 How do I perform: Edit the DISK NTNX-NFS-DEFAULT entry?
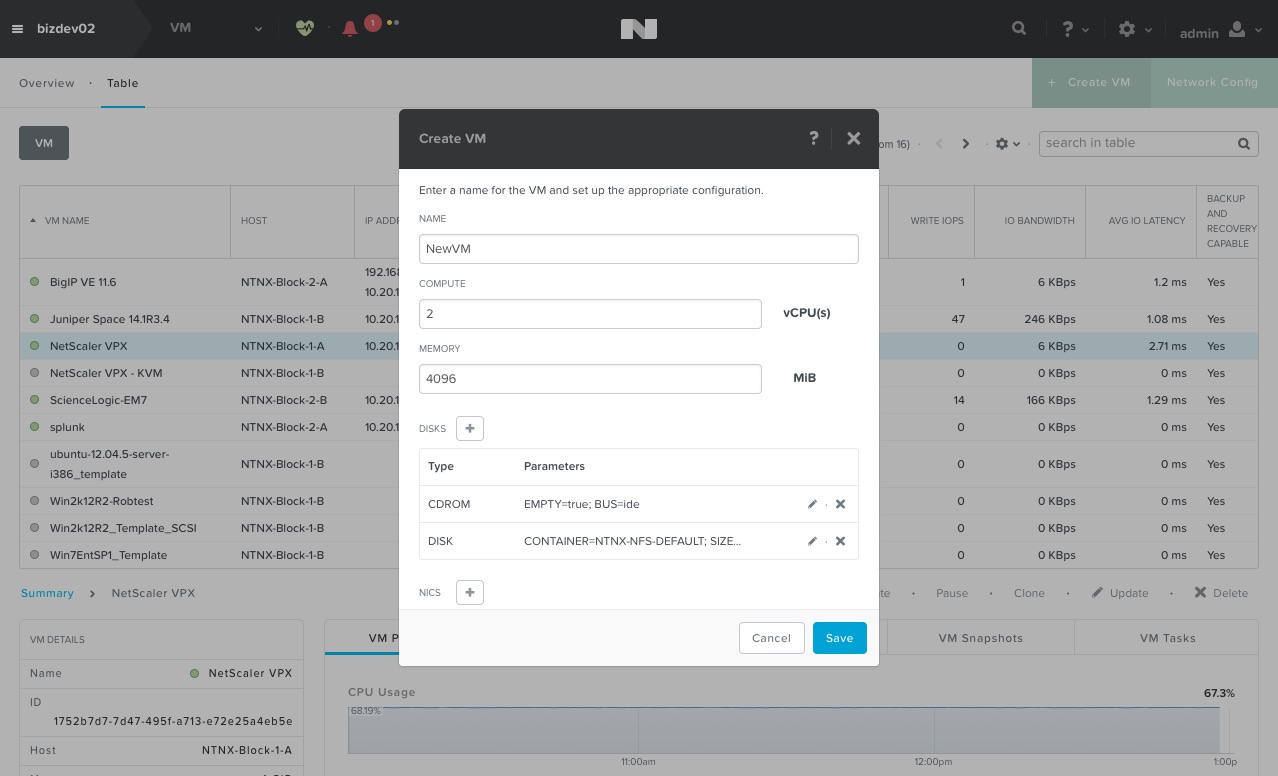pyautogui.click(x=812, y=541)
